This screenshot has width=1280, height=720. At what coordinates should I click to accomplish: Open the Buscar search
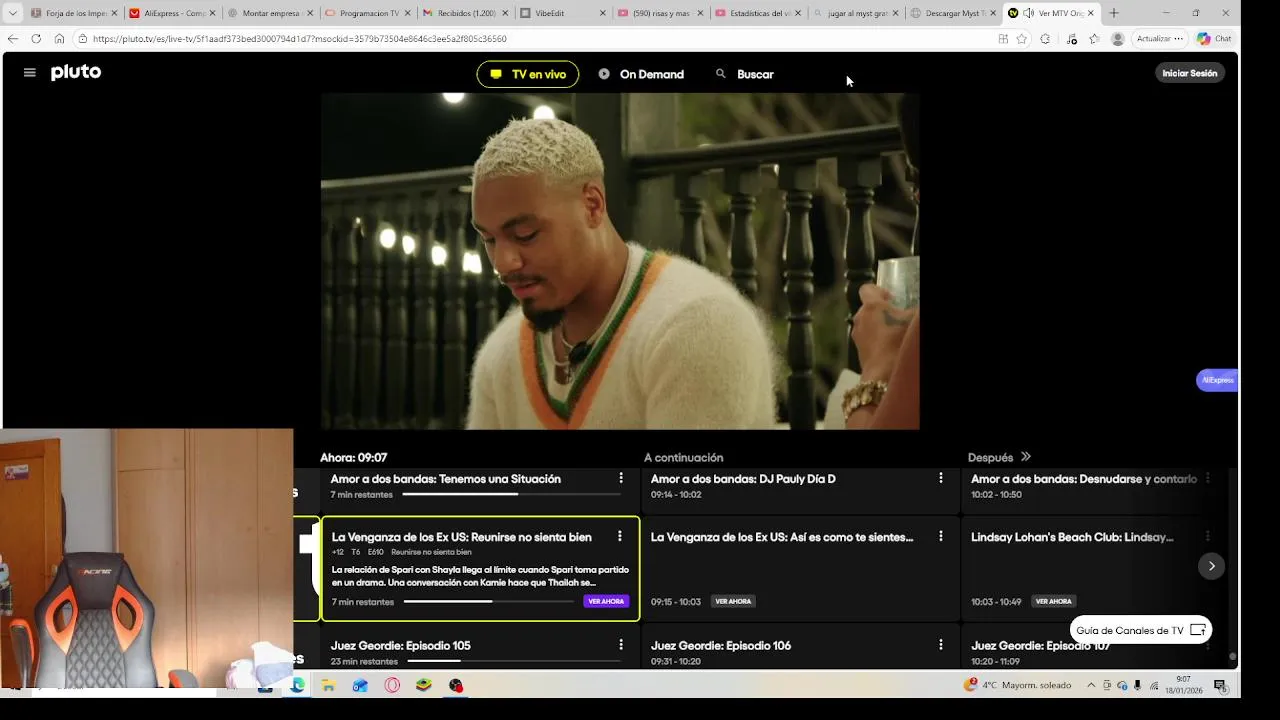(745, 74)
